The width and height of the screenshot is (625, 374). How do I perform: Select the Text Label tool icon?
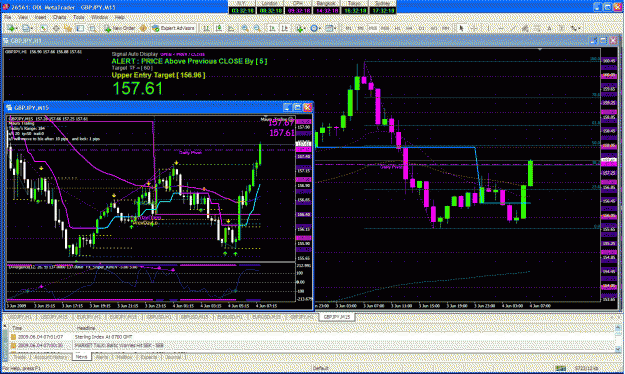coord(561,28)
